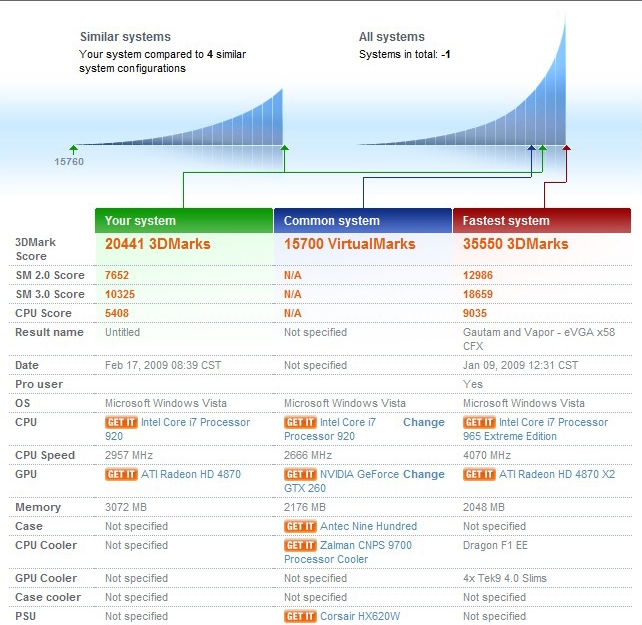Click Microsoft Windows Vista under Your system
Image resolution: width=642 pixels, height=625 pixels.
click(x=166, y=403)
